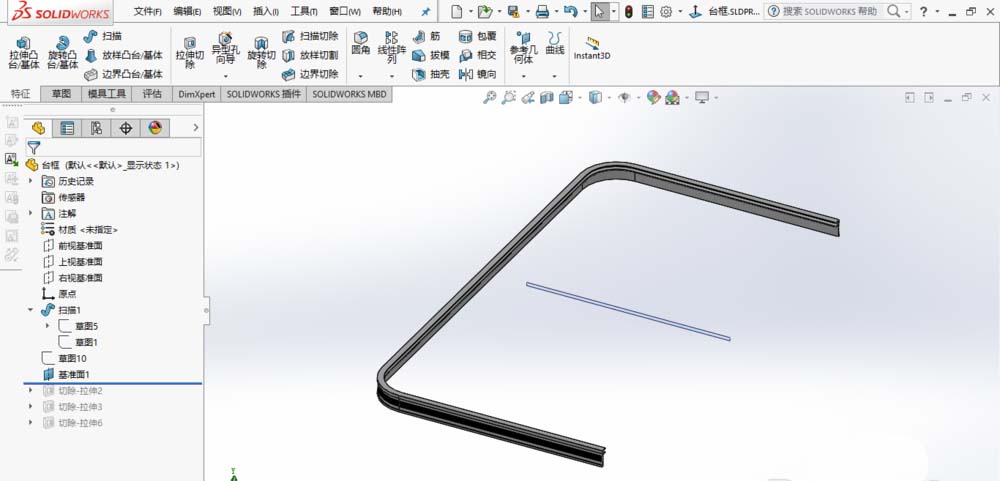This screenshot has width=1000, height=481.
Task: Expand the 草图5 tree node
Action: 47,326
